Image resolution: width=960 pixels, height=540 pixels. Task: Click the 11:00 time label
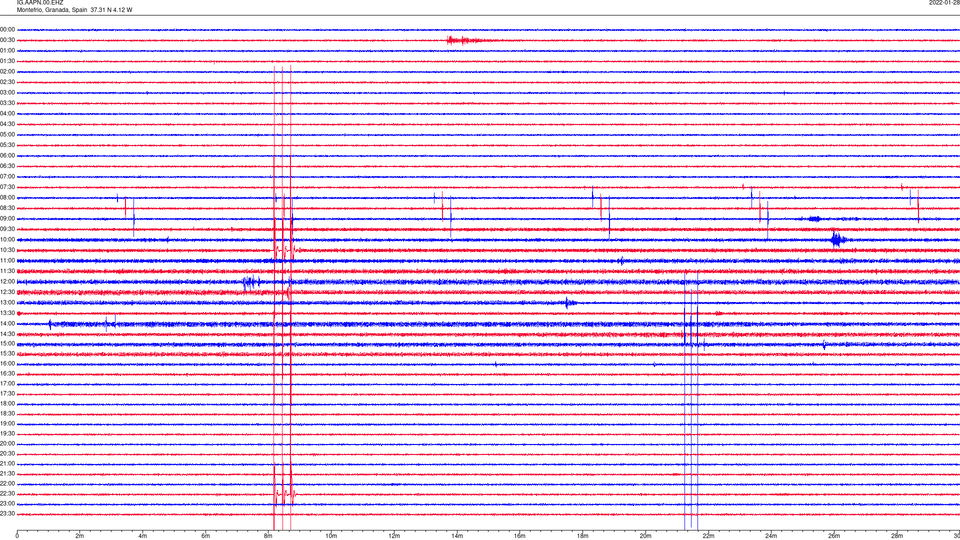pyautogui.click(x=7, y=260)
